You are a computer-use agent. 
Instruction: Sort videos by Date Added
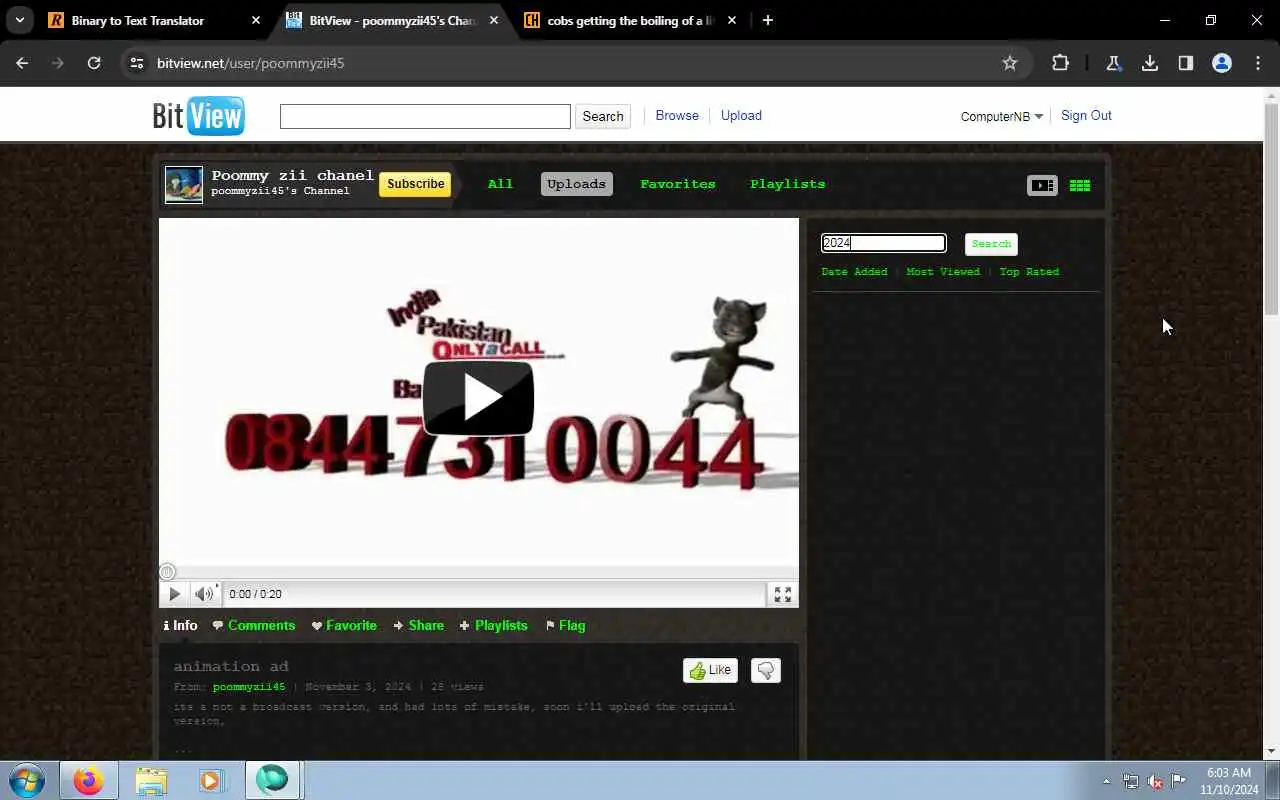854,272
